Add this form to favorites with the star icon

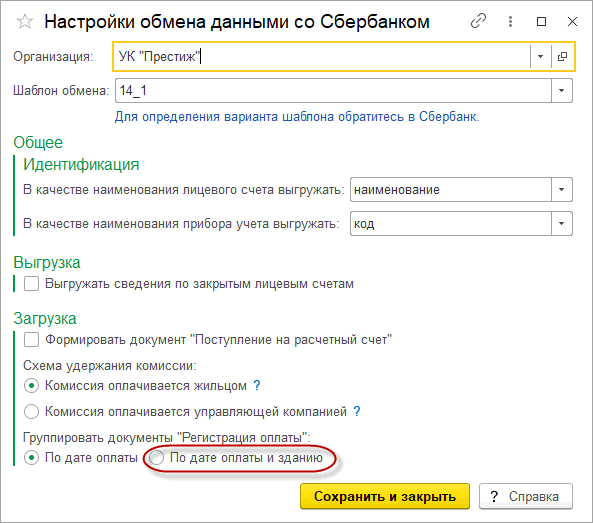coord(25,22)
